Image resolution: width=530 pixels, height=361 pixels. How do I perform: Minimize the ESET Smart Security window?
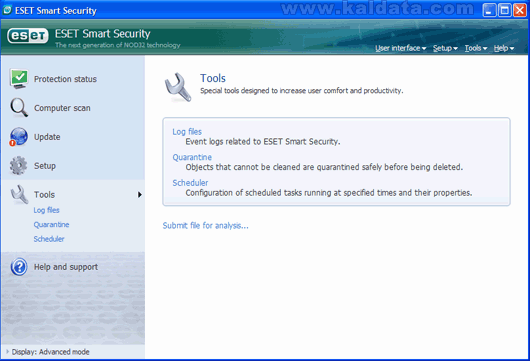tap(489, 10)
